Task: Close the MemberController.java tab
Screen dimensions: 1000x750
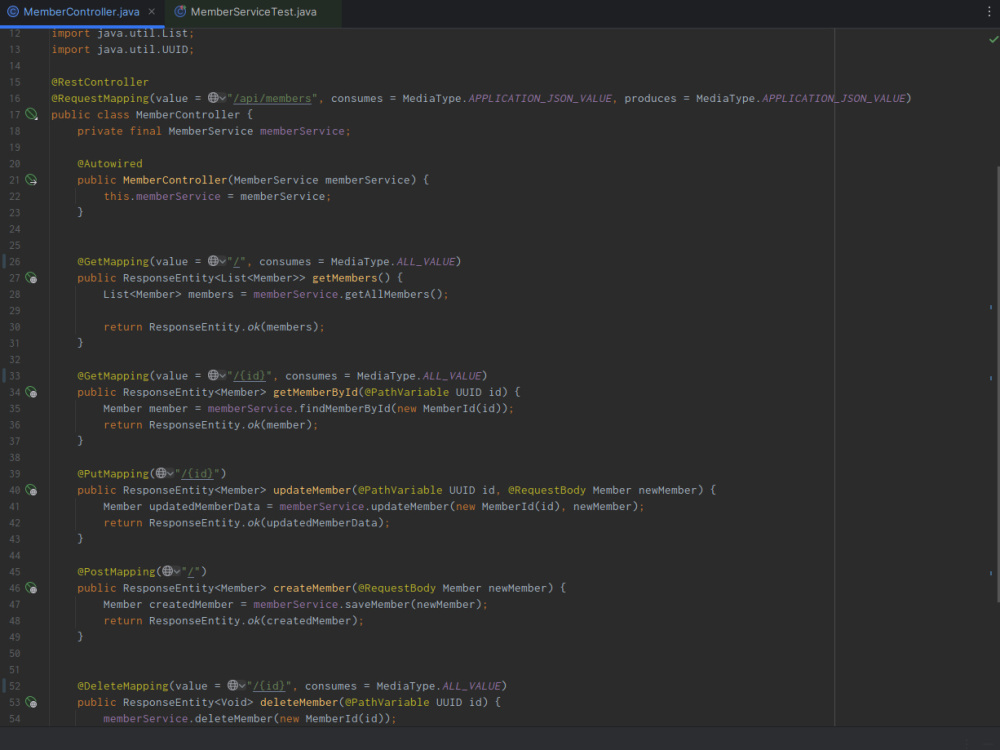Action: [152, 11]
